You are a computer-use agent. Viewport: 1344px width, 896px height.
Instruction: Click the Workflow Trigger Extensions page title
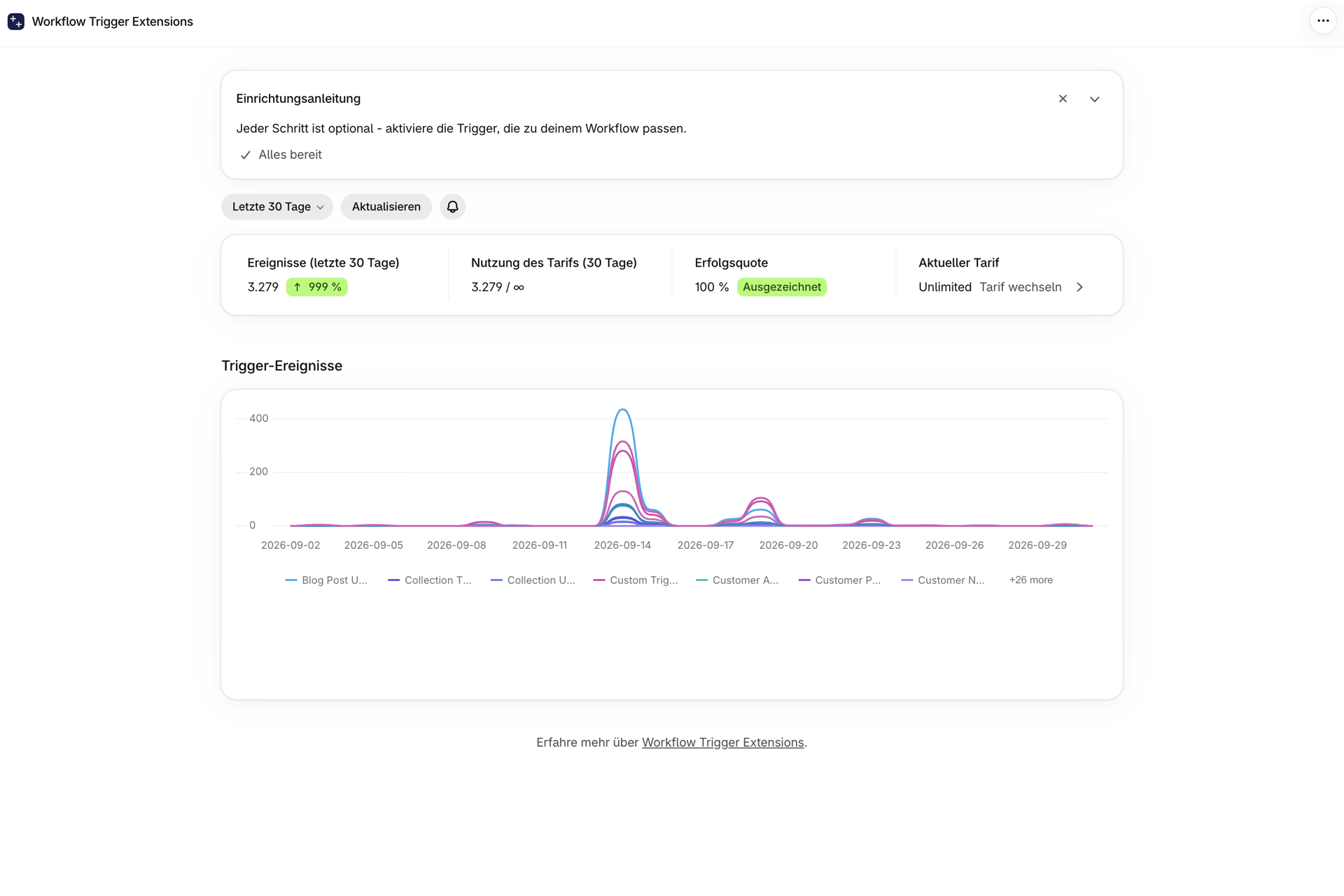(113, 22)
